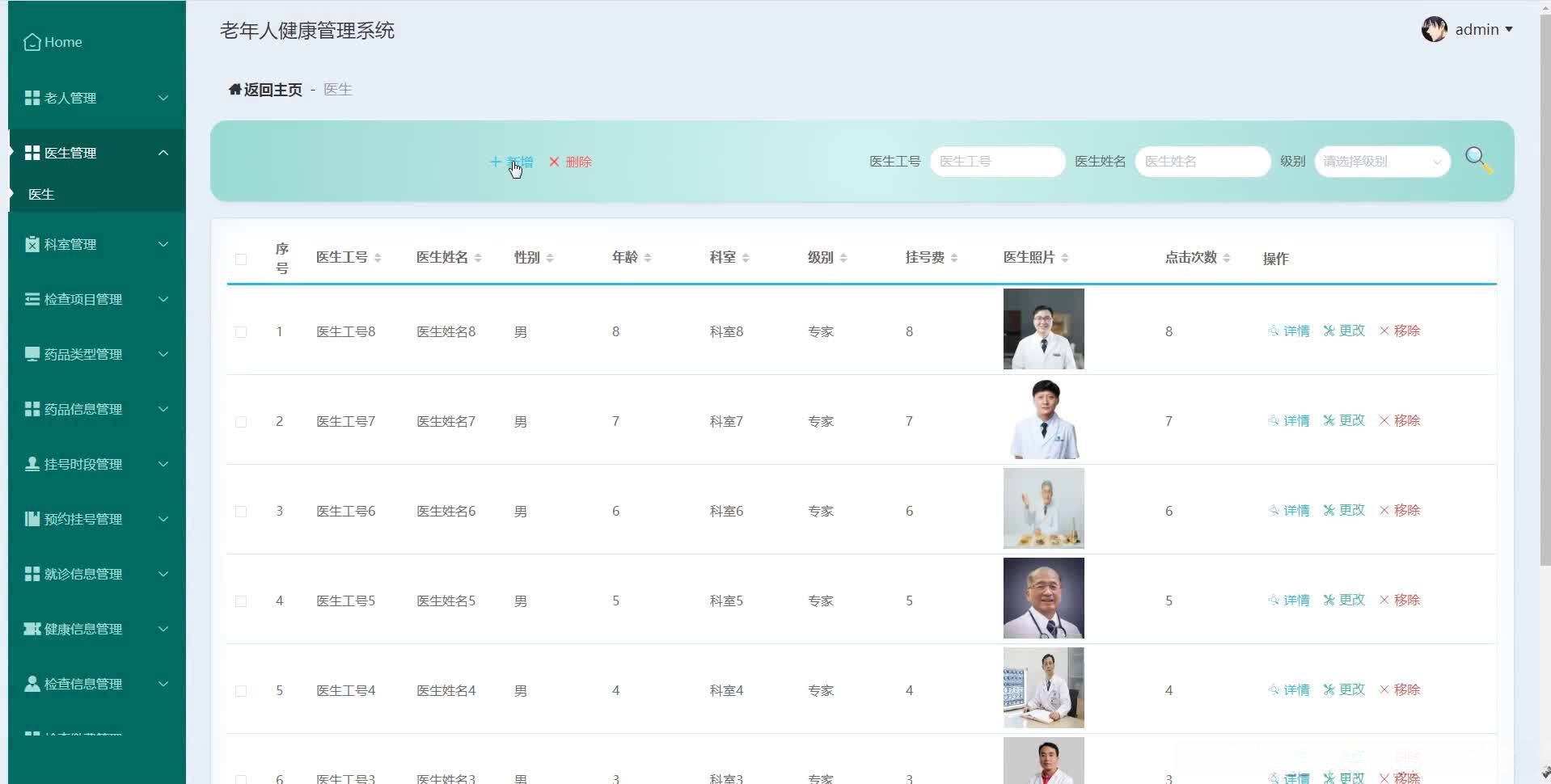This screenshot has width=1551, height=784.
Task: Expand the 检查项目管理 menu chevron
Action: (163, 299)
